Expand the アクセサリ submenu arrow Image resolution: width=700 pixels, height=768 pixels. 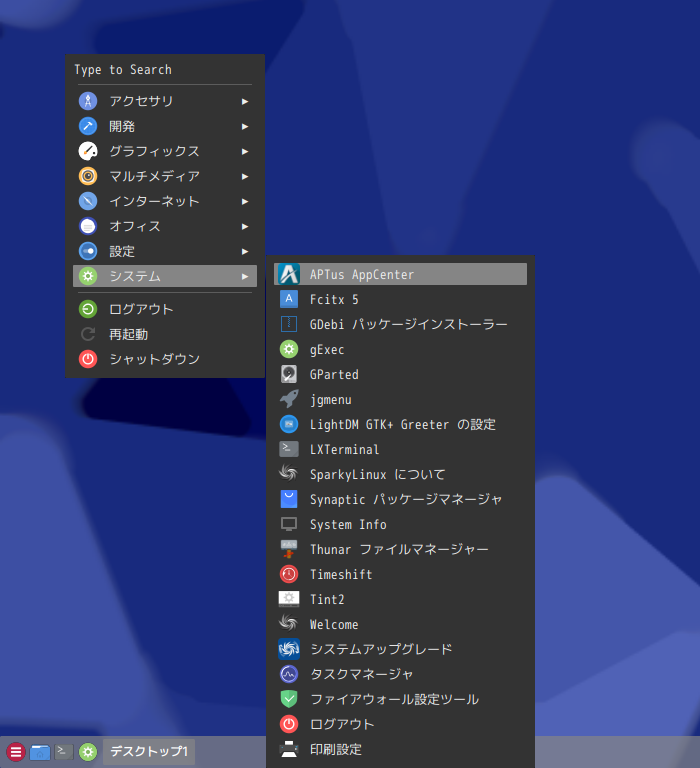click(245, 101)
